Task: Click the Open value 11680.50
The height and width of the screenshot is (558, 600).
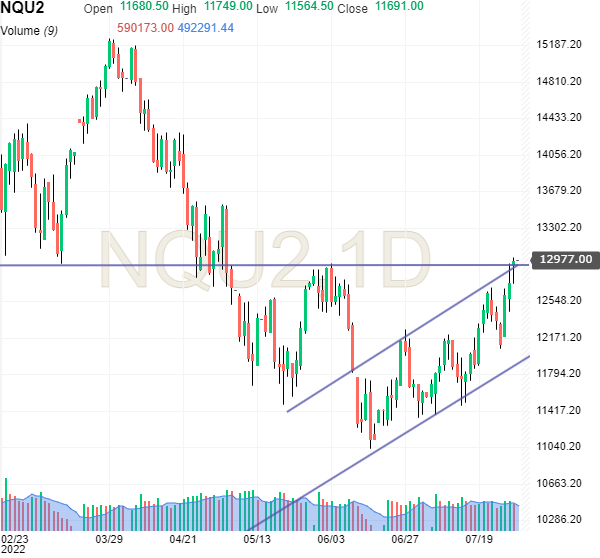Action: [143, 9]
